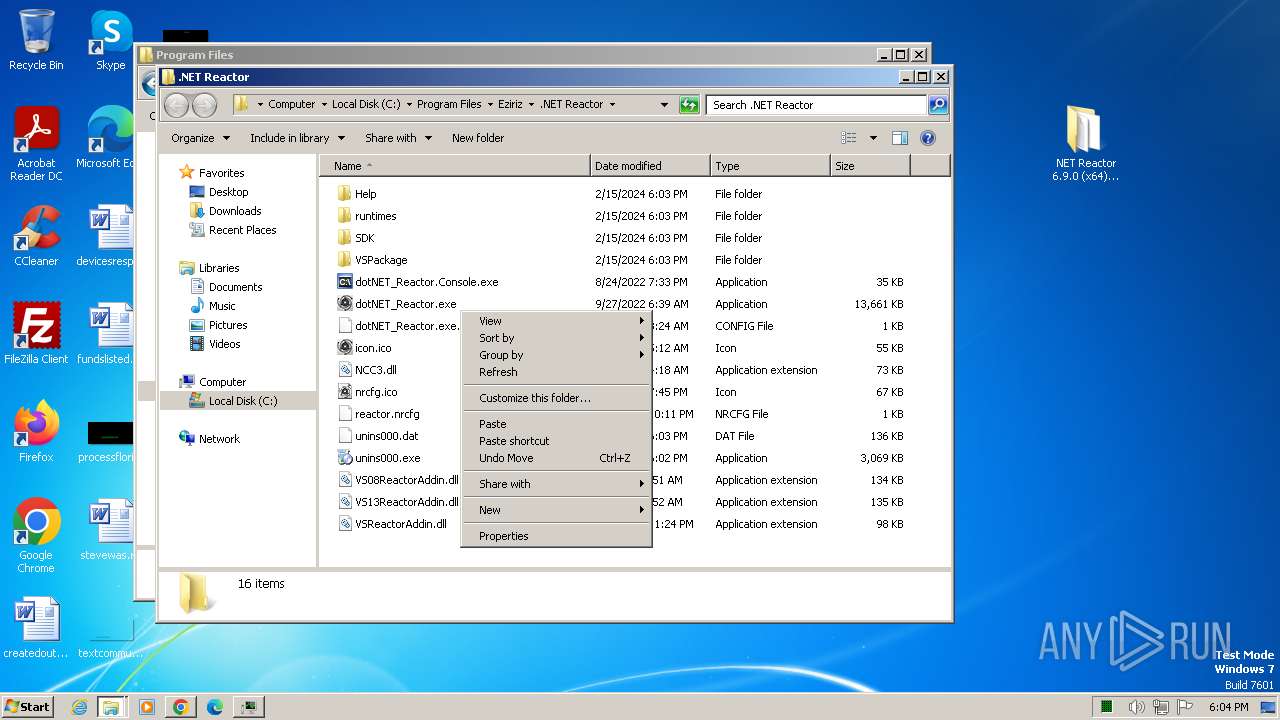Open New submenu in context menu

(556, 510)
